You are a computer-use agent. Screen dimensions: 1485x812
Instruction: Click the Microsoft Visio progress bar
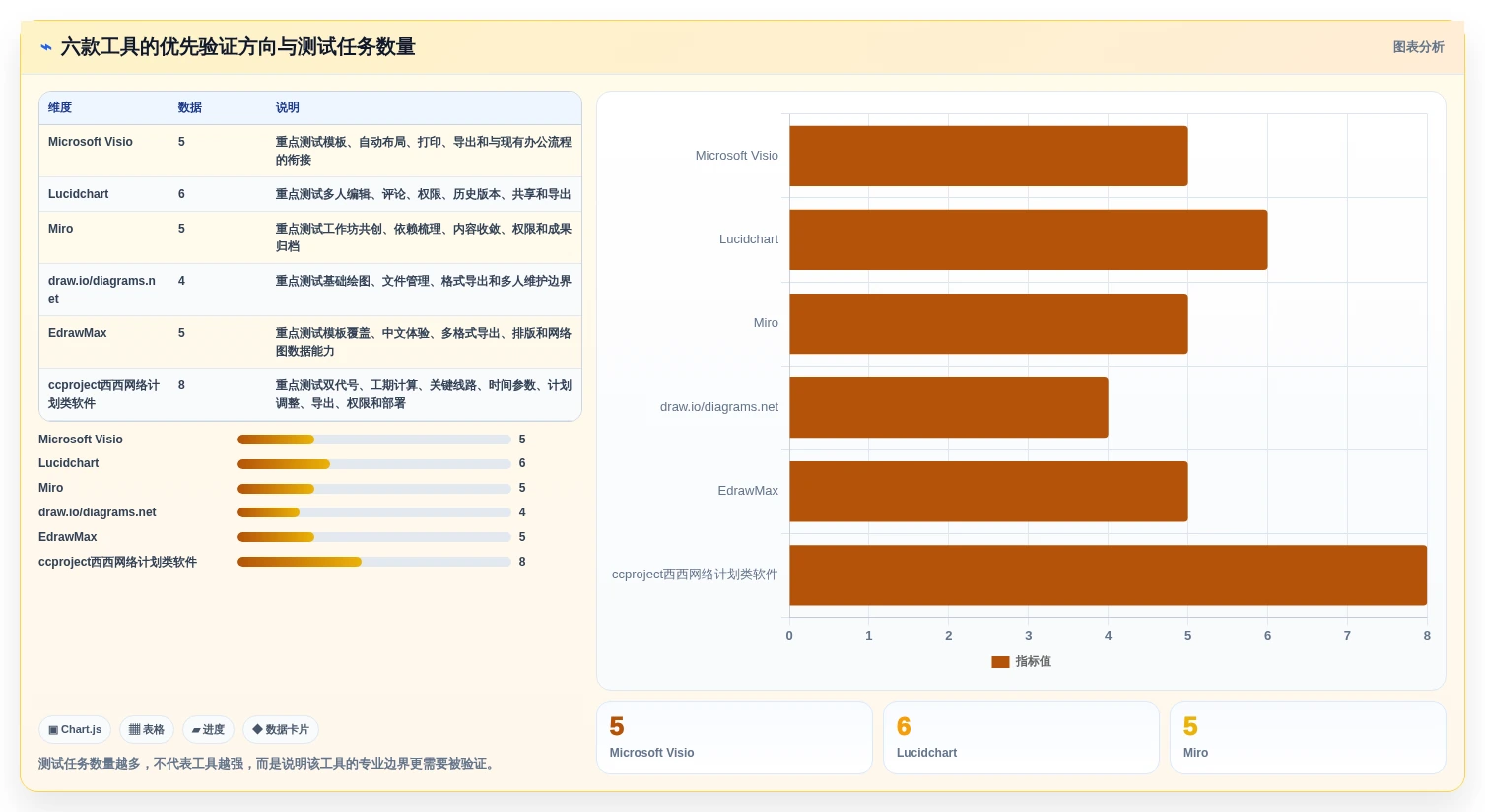[374, 440]
